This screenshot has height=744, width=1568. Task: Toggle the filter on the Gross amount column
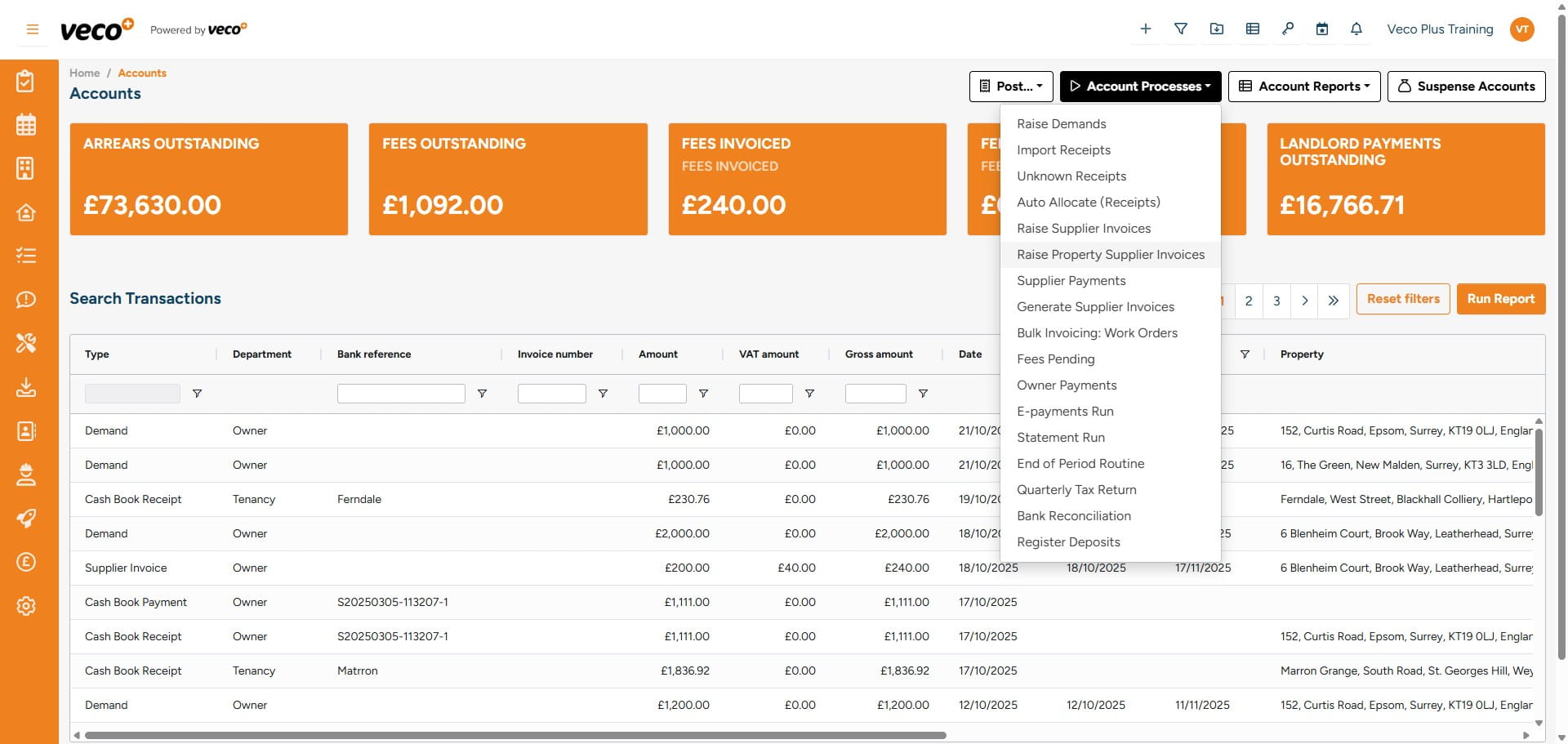[x=924, y=393]
